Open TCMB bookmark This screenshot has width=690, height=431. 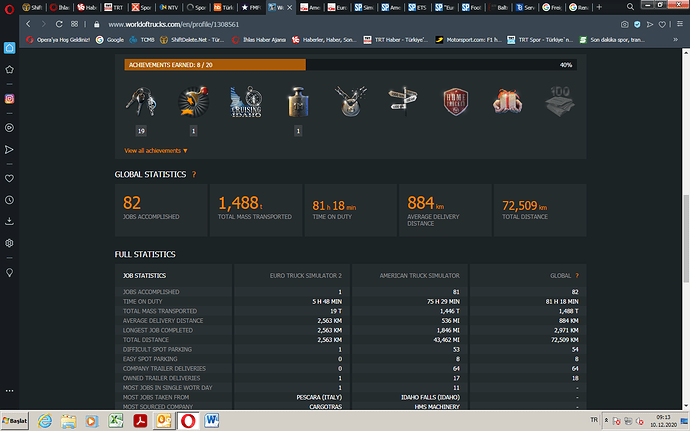(x=142, y=40)
